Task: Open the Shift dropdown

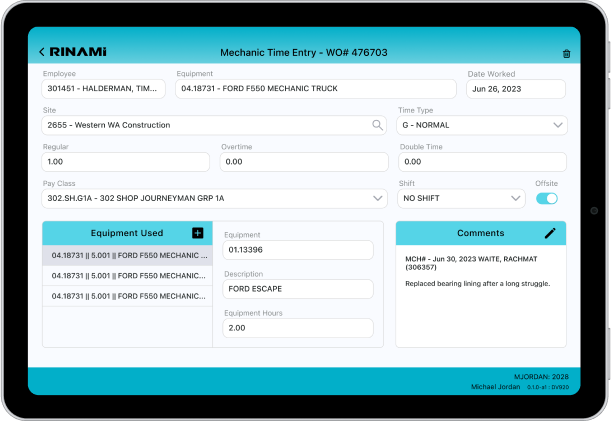Action: (460, 198)
